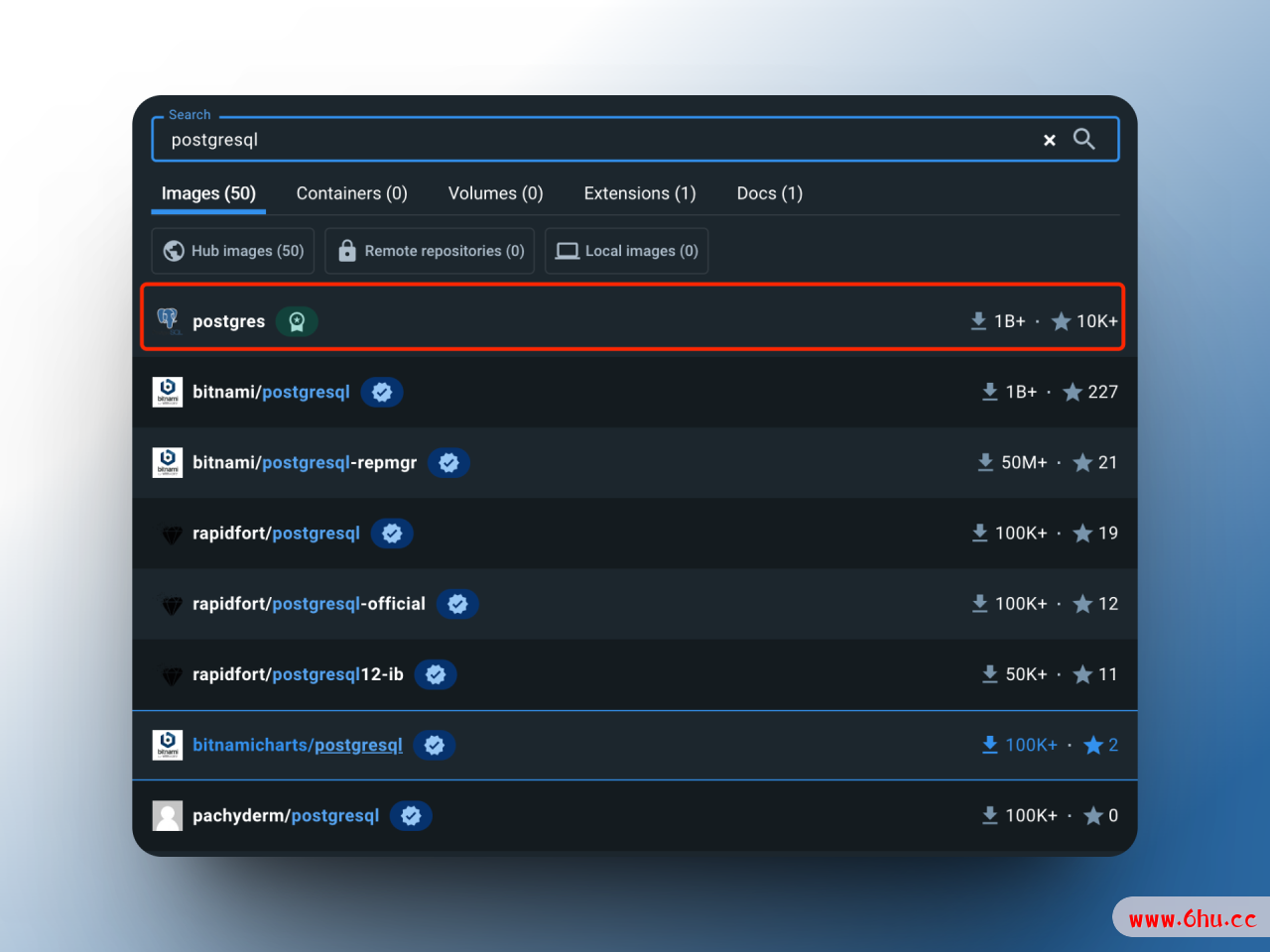This screenshot has width=1270, height=952.
Task: Select the pachyderm/postgresql result
Action: (x=286, y=816)
